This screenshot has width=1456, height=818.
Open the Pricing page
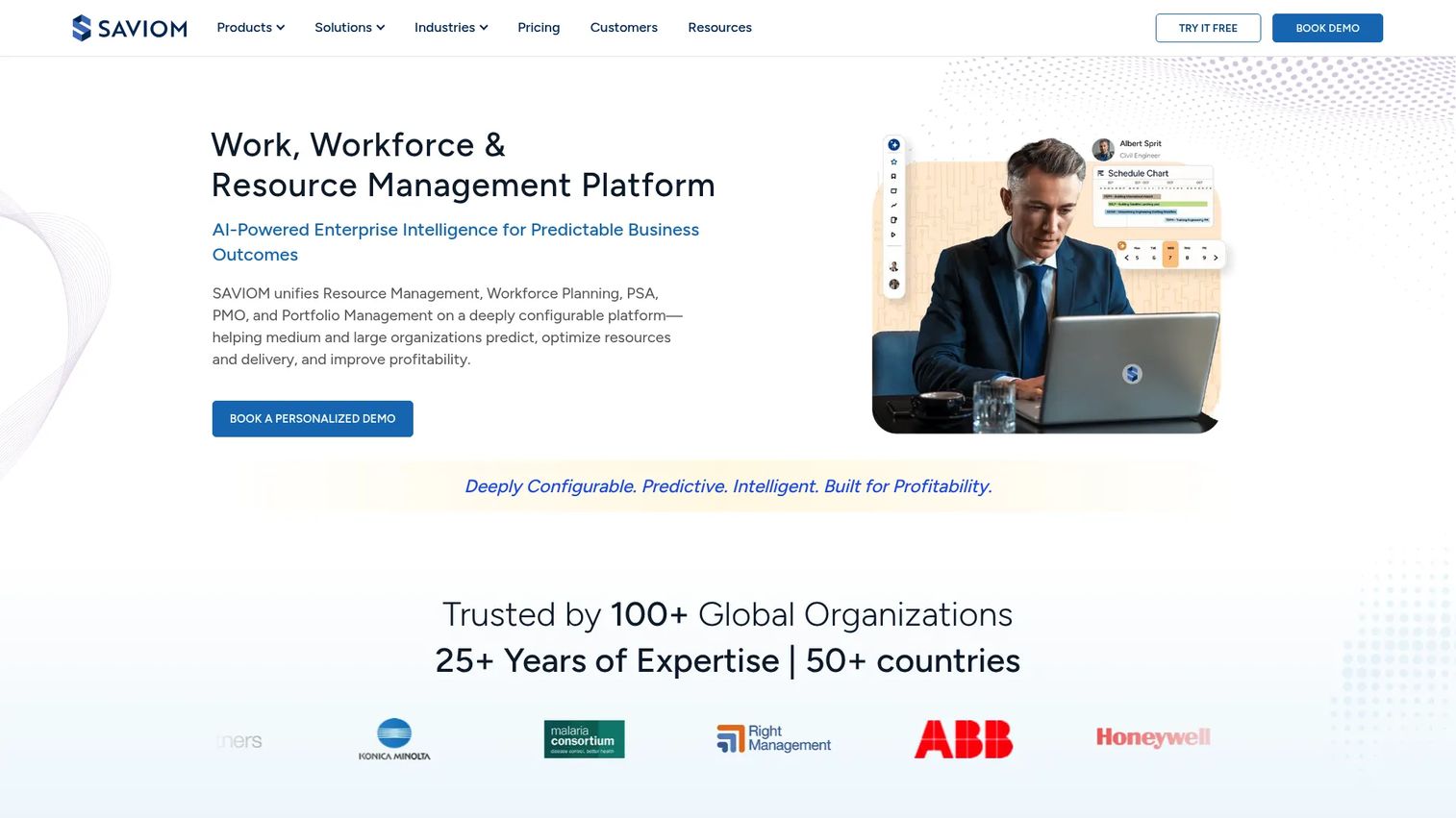tap(539, 28)
